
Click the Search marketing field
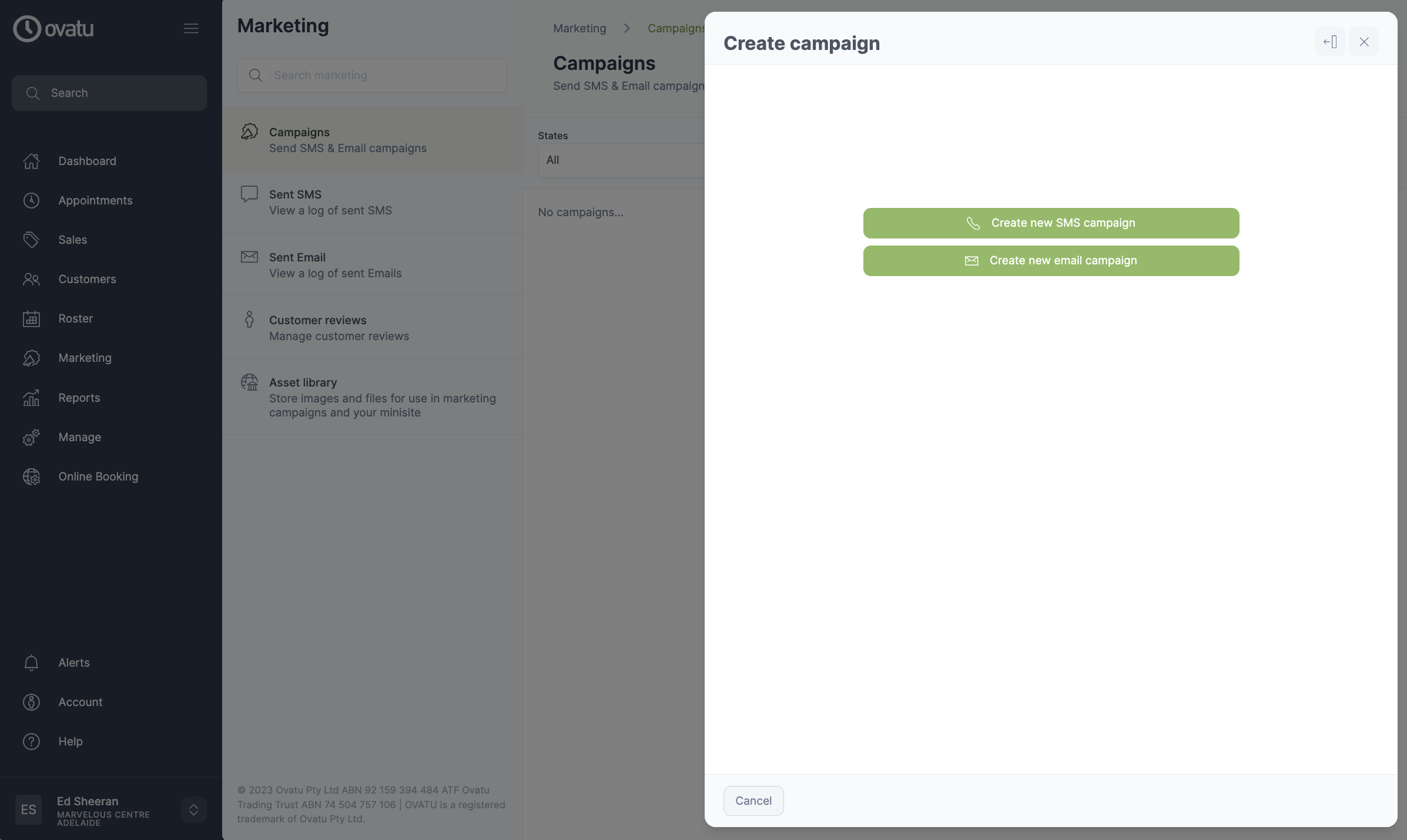(373, 75)
